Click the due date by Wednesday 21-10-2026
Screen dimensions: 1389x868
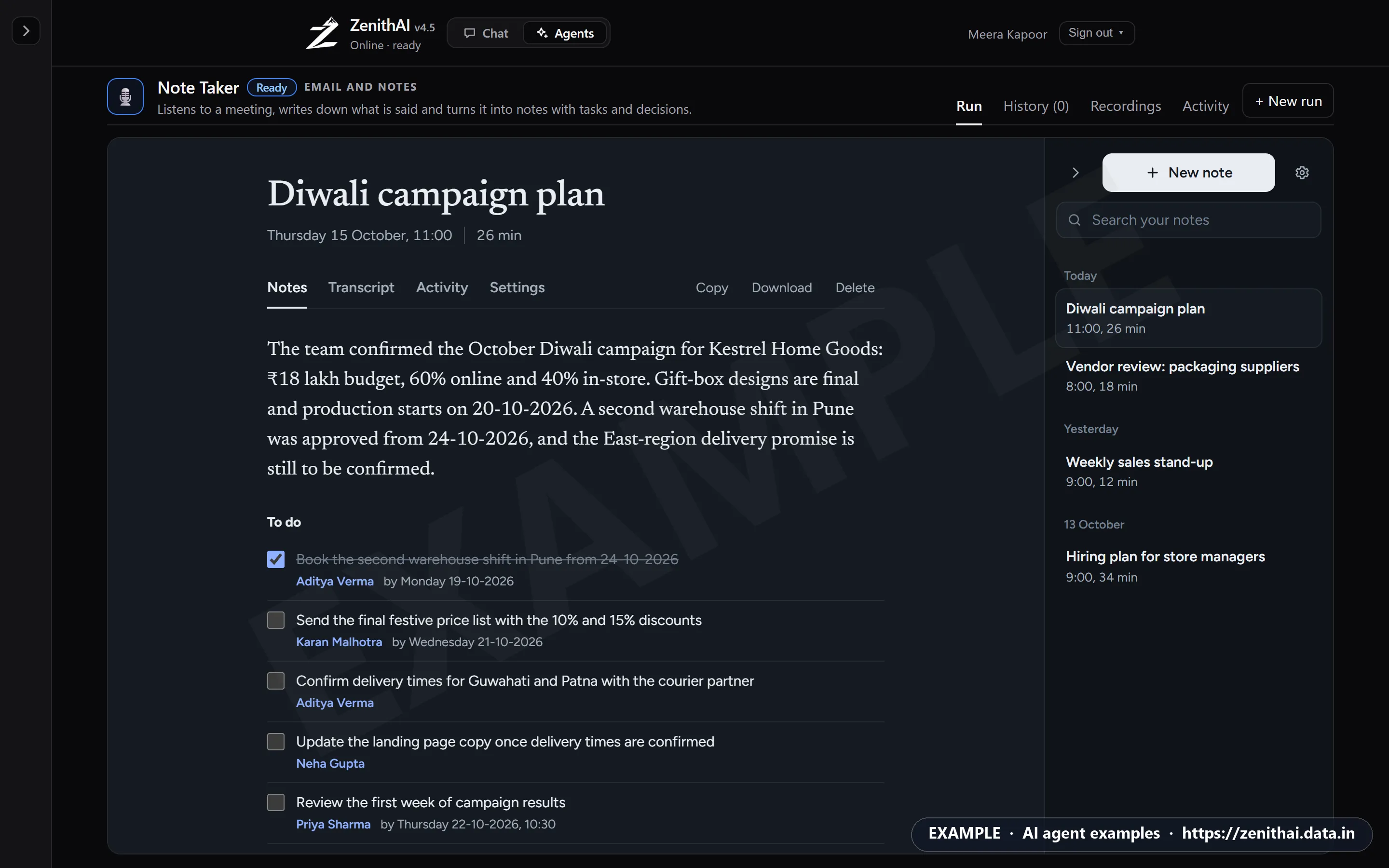pyautogui.click(x=467, y=642)
